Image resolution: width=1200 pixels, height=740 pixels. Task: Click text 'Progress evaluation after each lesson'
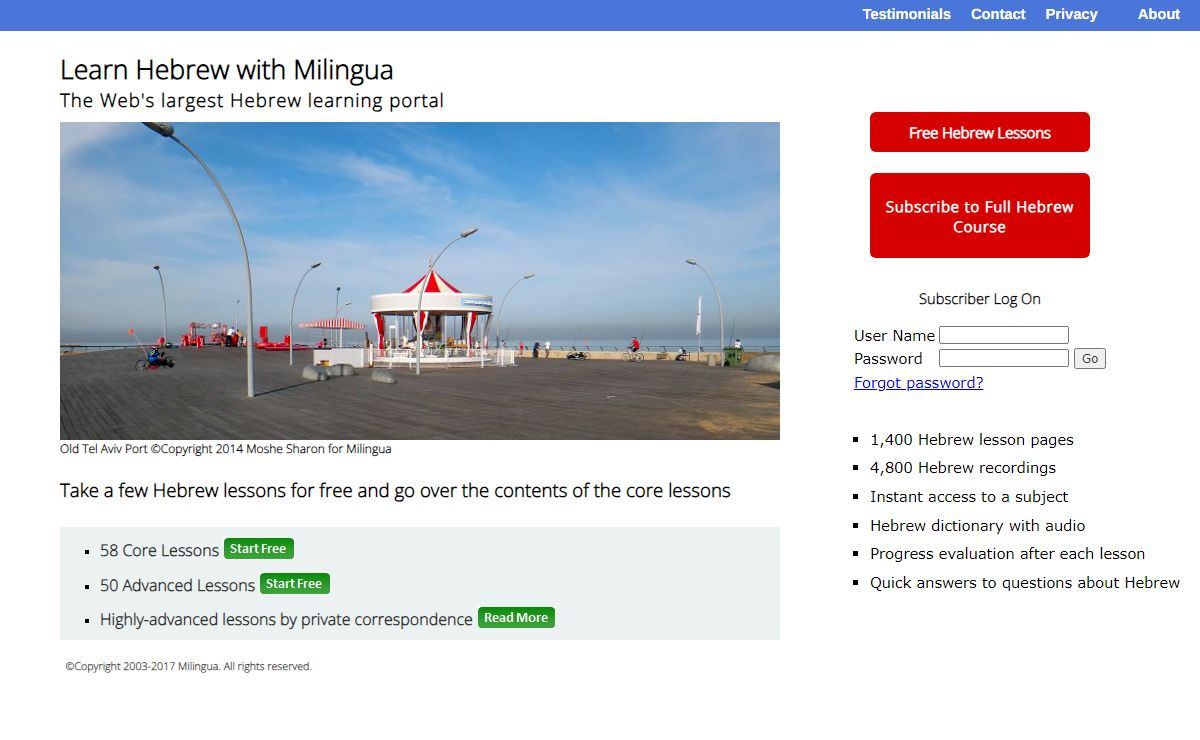[1007, 554]
